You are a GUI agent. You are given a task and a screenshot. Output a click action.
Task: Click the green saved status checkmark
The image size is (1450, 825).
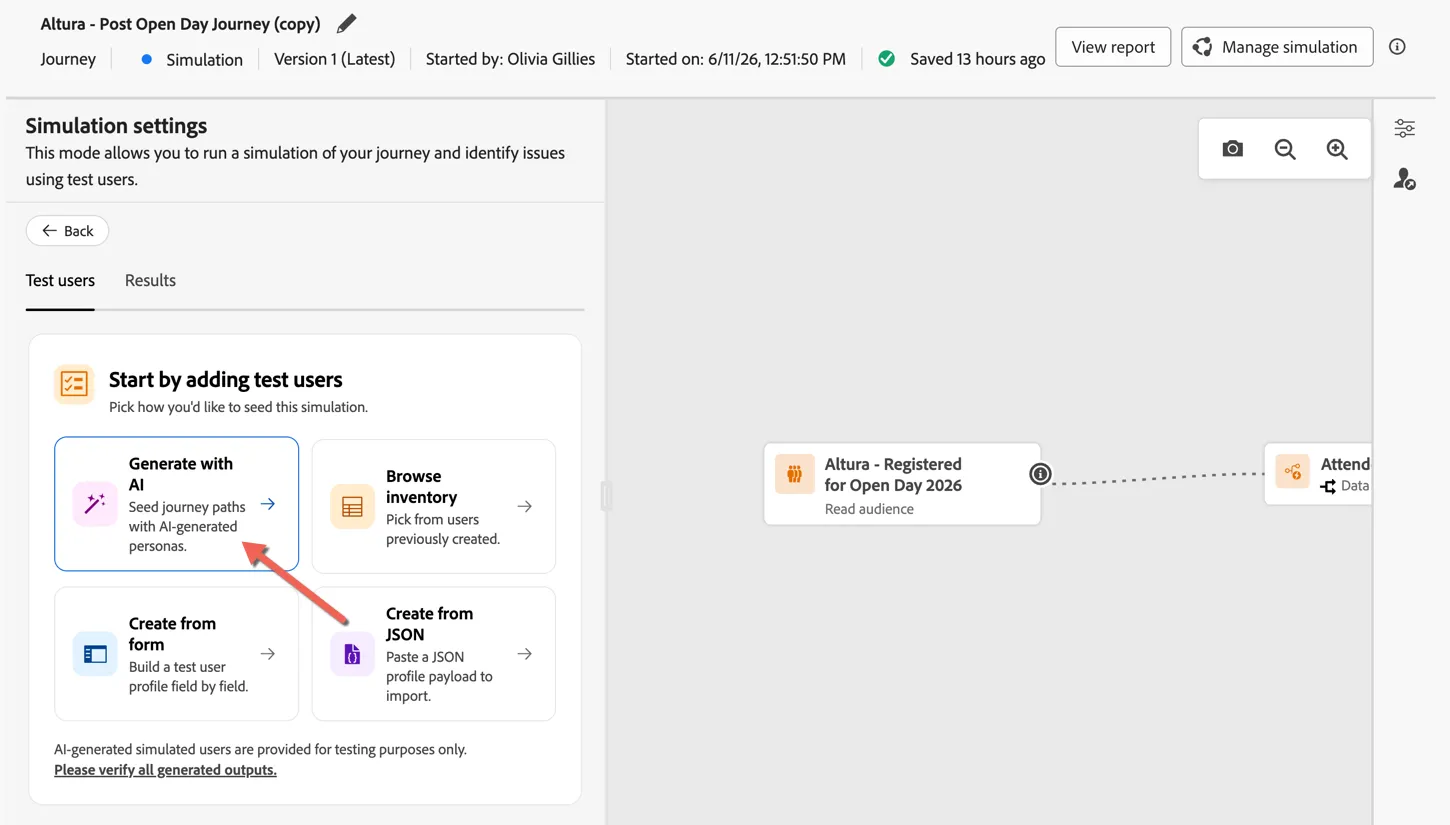click(x=886, y=59)
